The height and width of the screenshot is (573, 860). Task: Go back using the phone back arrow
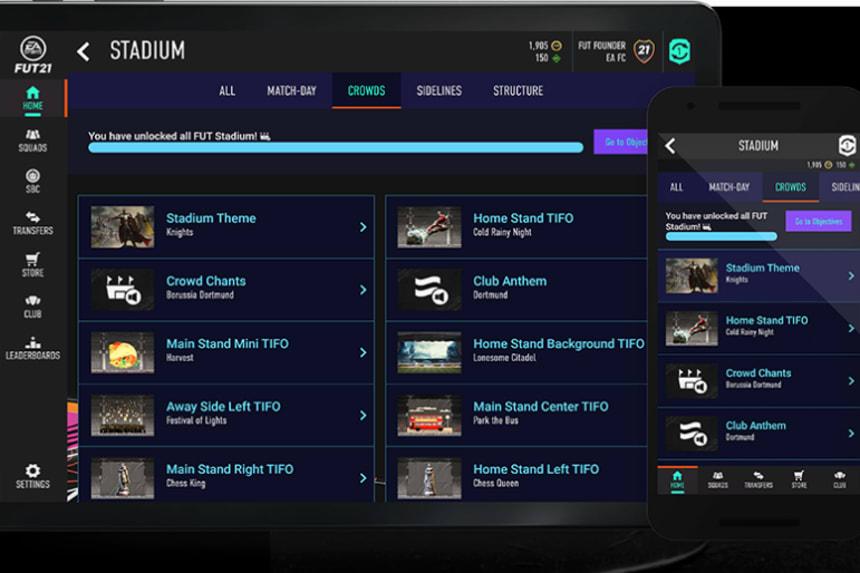point(670,146)
